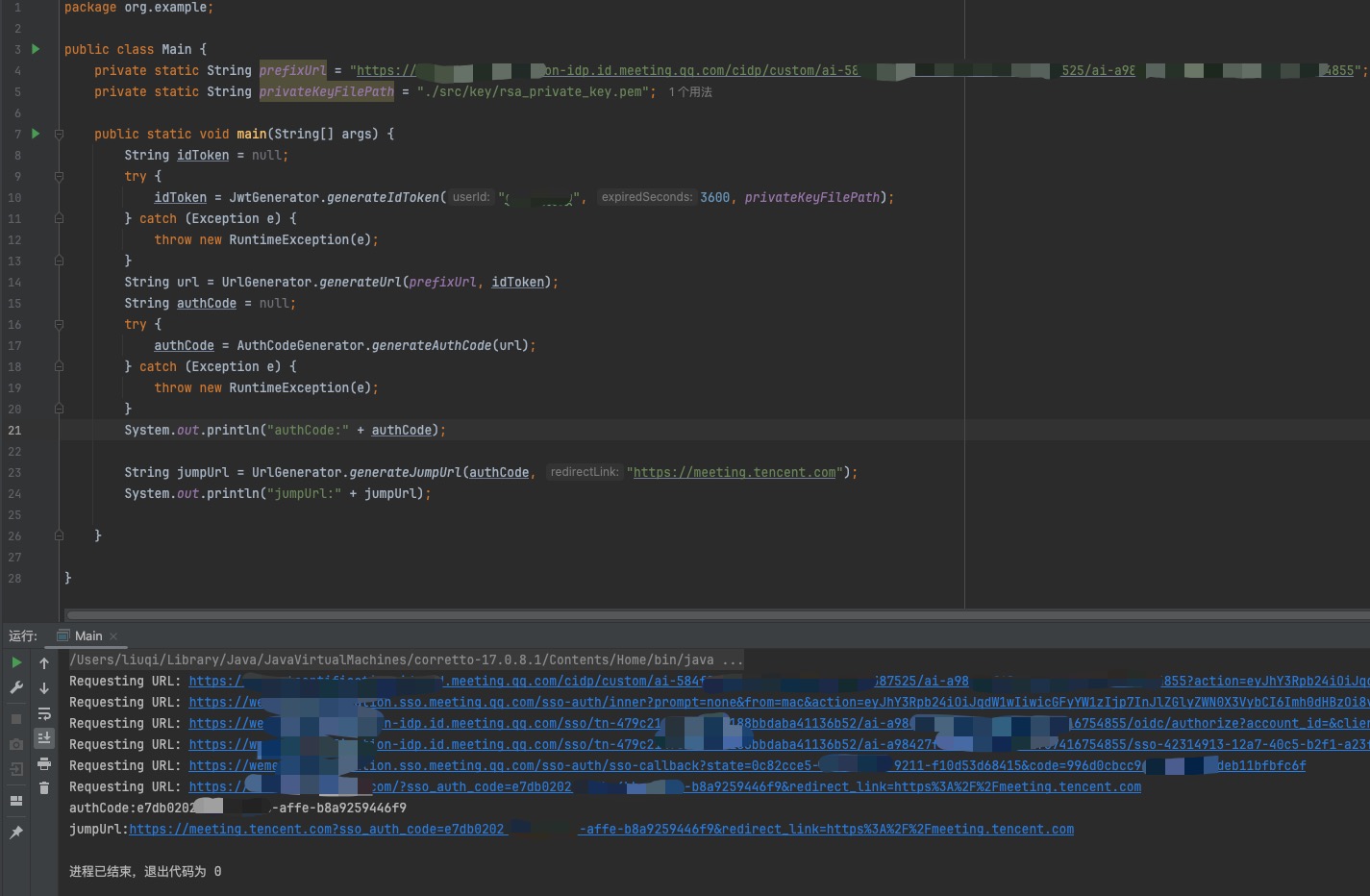The height and width of the screenshot is (896, 1370).
Task: Click the line number 21 in the gutter
Action: (14, 430)
